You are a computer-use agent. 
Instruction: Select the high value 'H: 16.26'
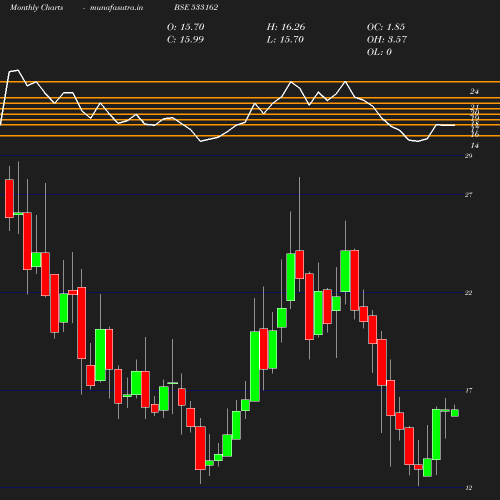click(x=286, y=27)
